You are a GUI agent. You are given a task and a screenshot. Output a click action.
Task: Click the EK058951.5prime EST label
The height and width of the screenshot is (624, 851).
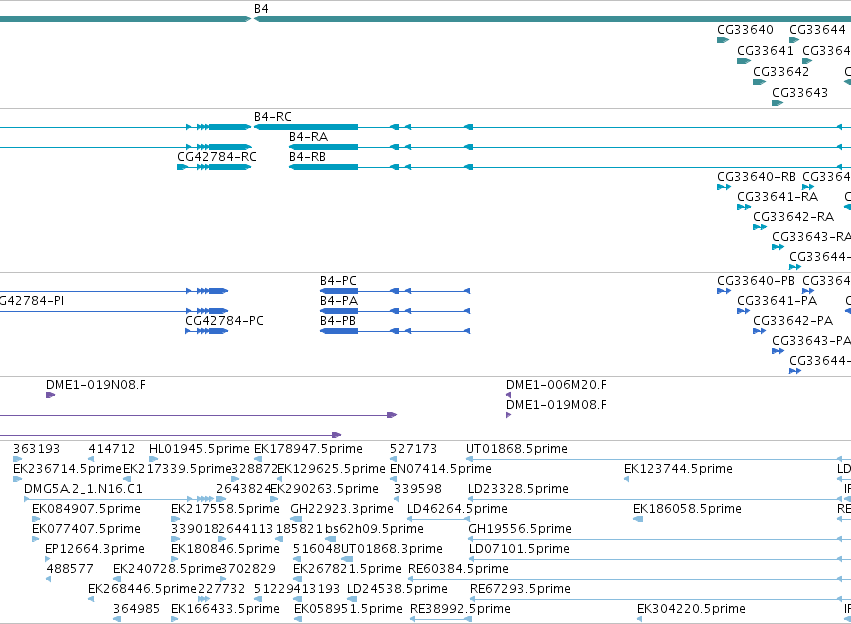click(x=348, y=610)
